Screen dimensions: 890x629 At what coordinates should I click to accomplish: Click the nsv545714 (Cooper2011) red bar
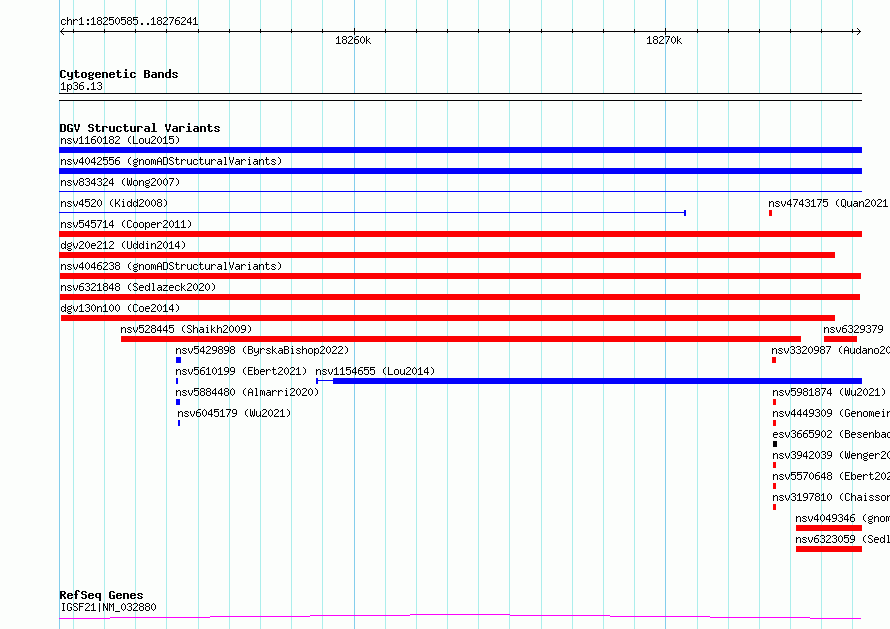click(x=460, y=234)
